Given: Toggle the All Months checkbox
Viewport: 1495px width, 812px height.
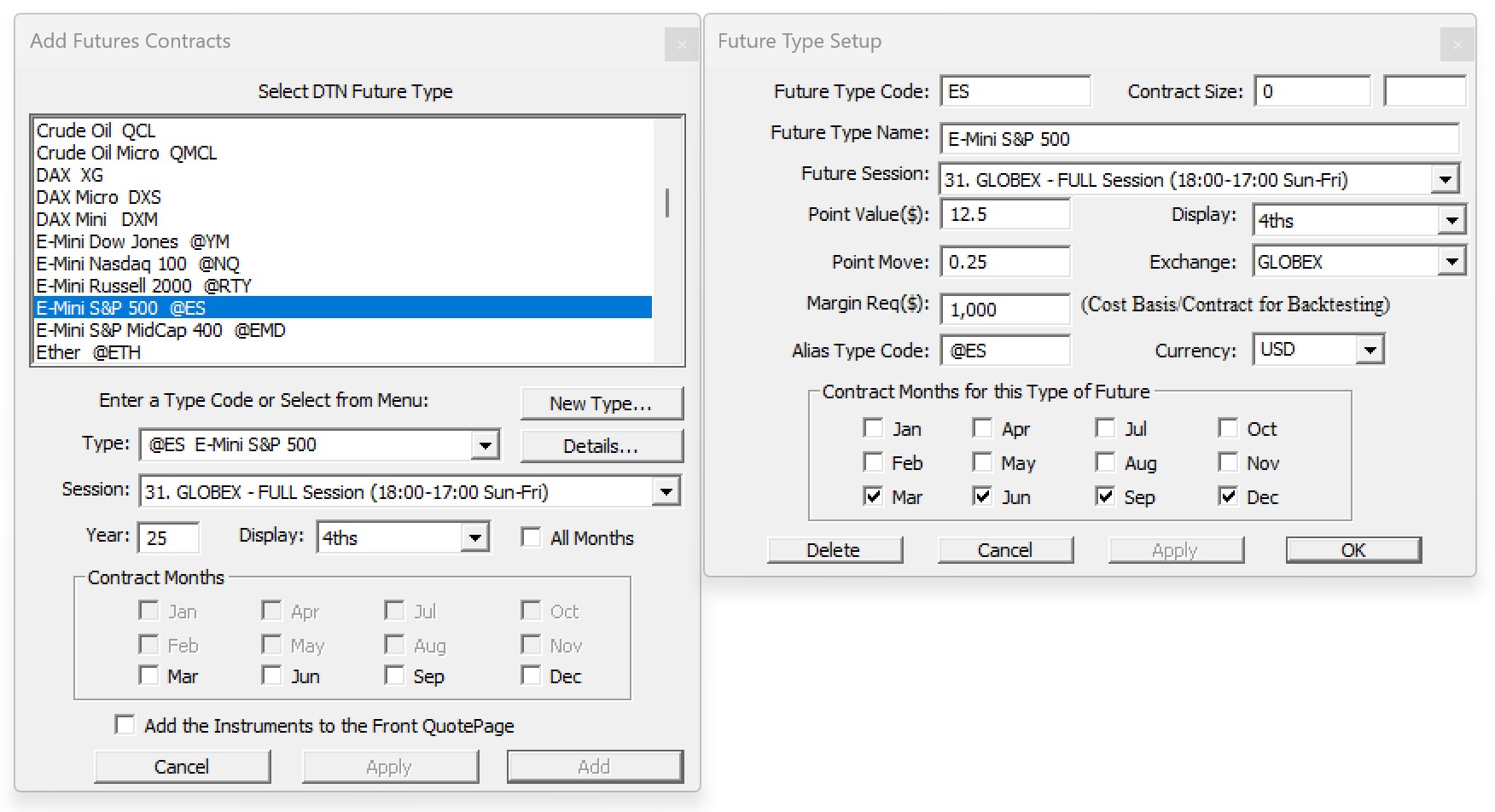Looking at the screenshot, I should click(531, 537).
